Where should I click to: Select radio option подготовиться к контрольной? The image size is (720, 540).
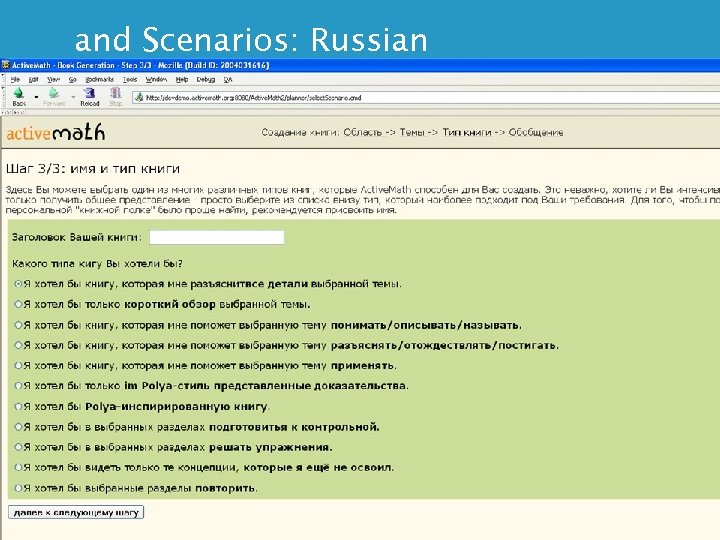tap(18, 427)
